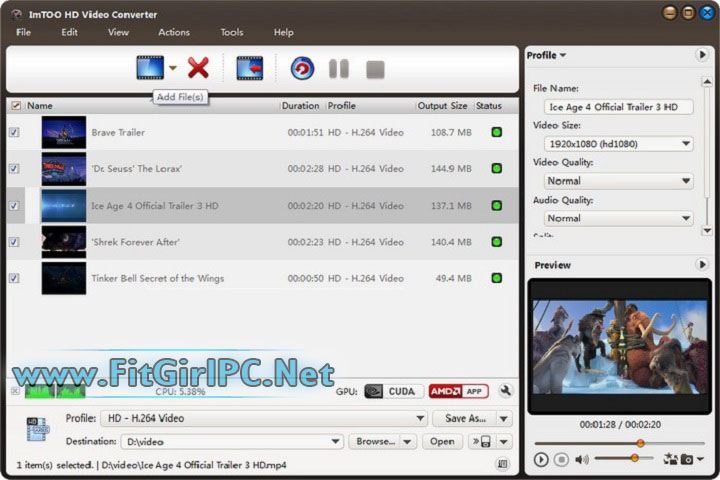This screenshot has height=480, width=720.
Task: Click the Save As... button
Action: click(x=466, y=418)
